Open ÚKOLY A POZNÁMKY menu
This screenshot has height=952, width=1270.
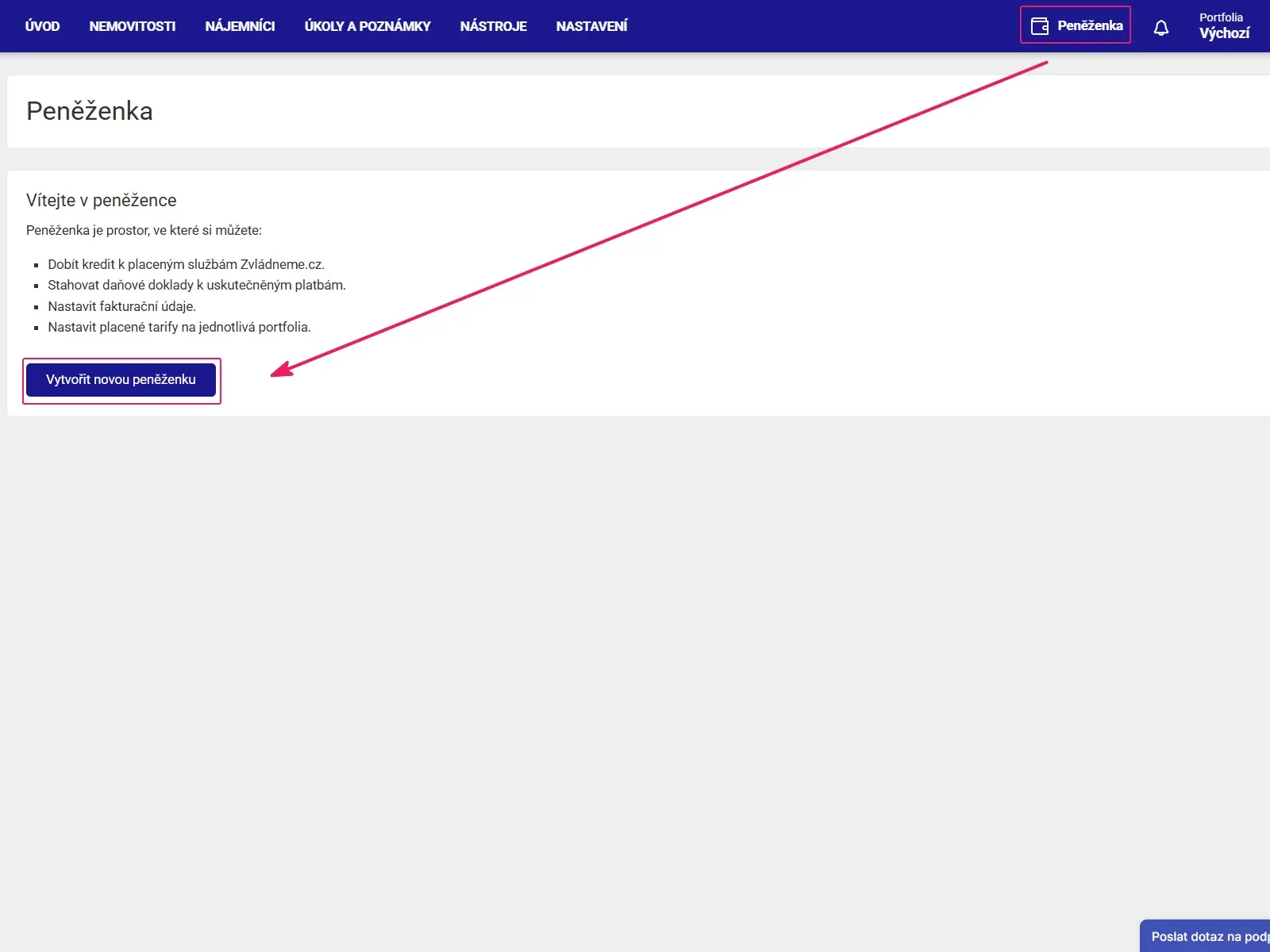(368, 26)
